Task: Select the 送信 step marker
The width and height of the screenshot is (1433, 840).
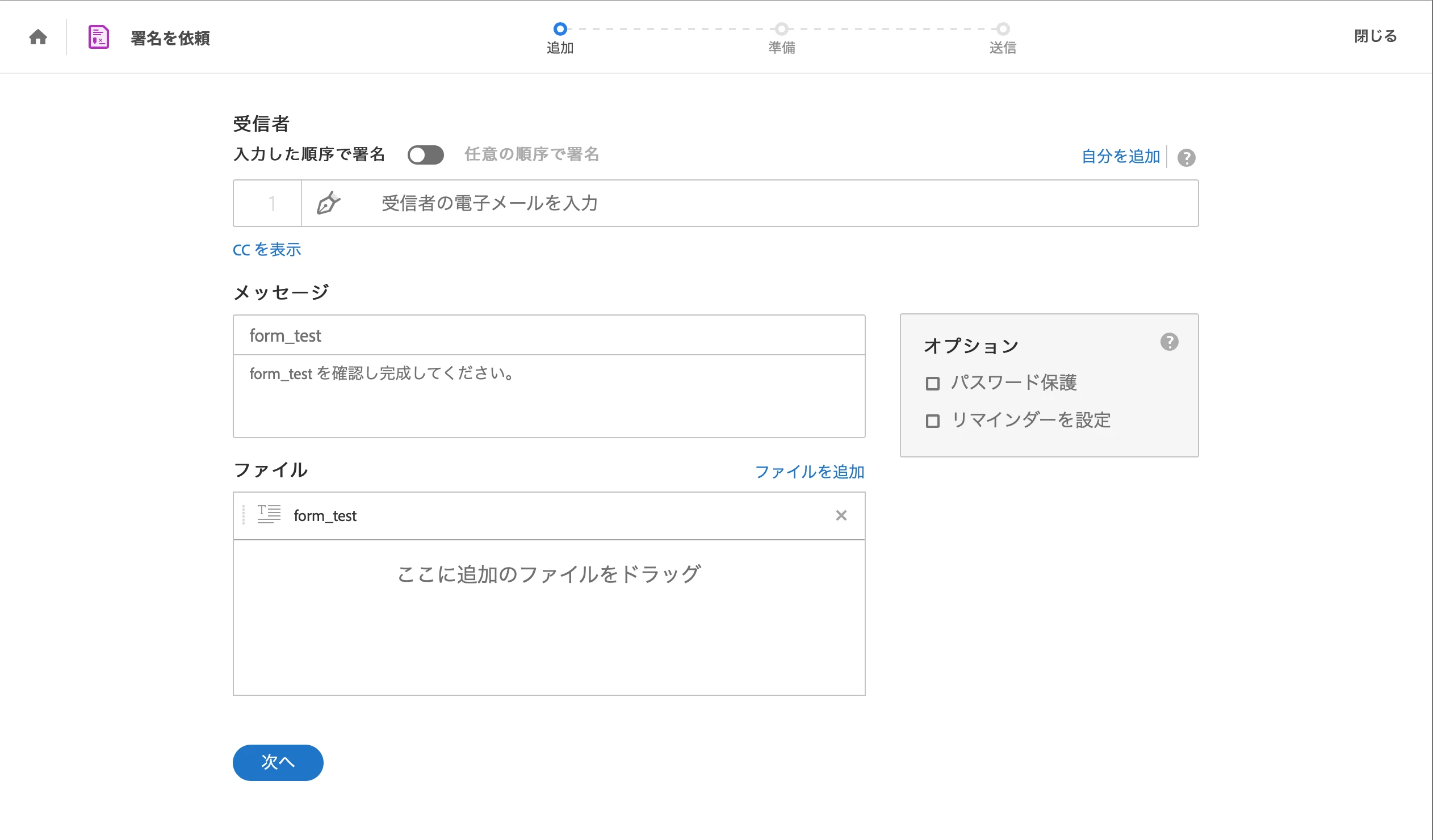Action: tap(1003, 29)
